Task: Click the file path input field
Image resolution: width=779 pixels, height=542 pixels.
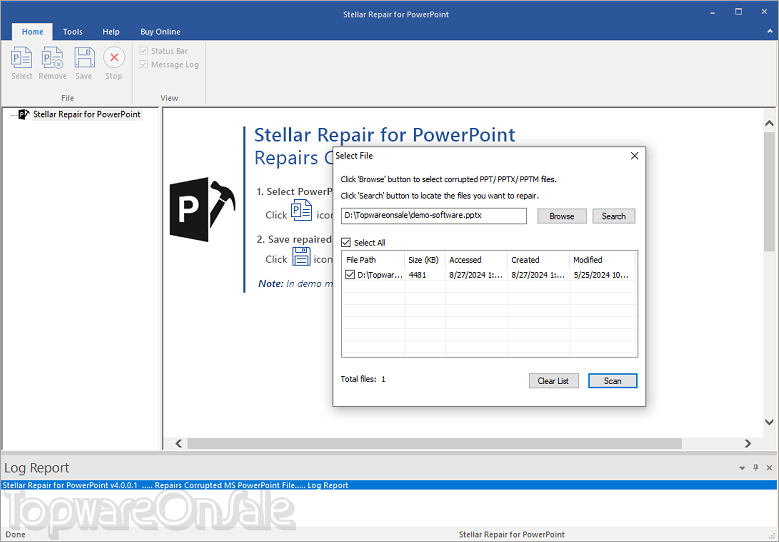Action: click(434, 216)
